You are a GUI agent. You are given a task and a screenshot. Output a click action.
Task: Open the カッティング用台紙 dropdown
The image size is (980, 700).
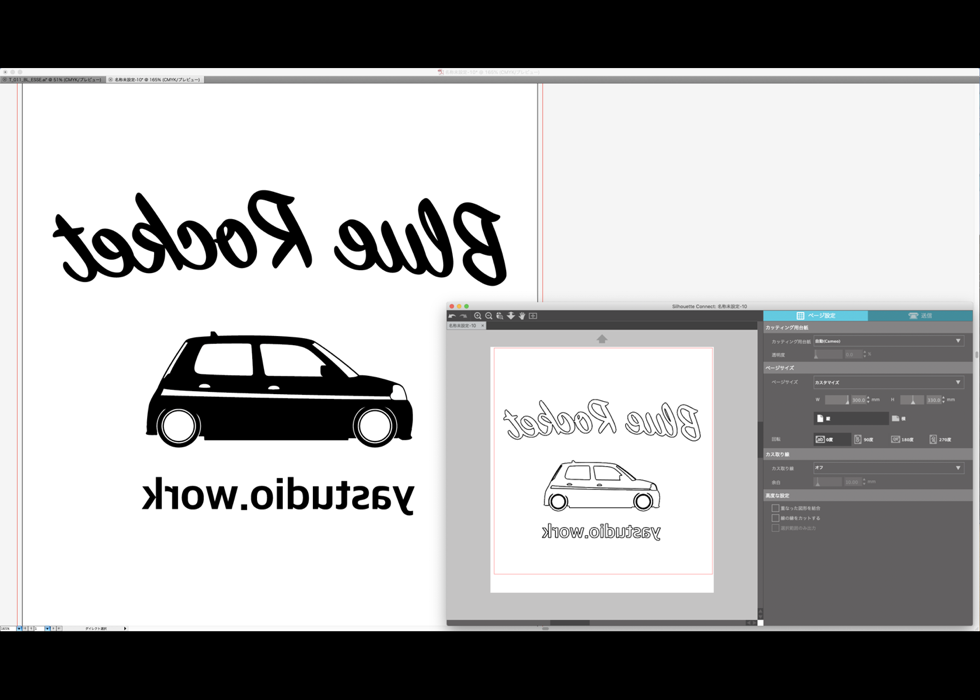(887, 341)
